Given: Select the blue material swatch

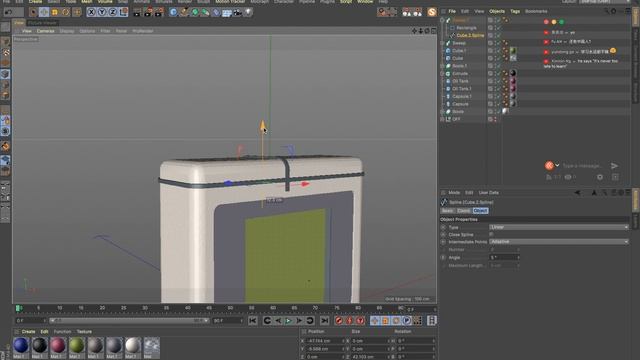Looking at the screenshot, I should (x=21, y=345).
